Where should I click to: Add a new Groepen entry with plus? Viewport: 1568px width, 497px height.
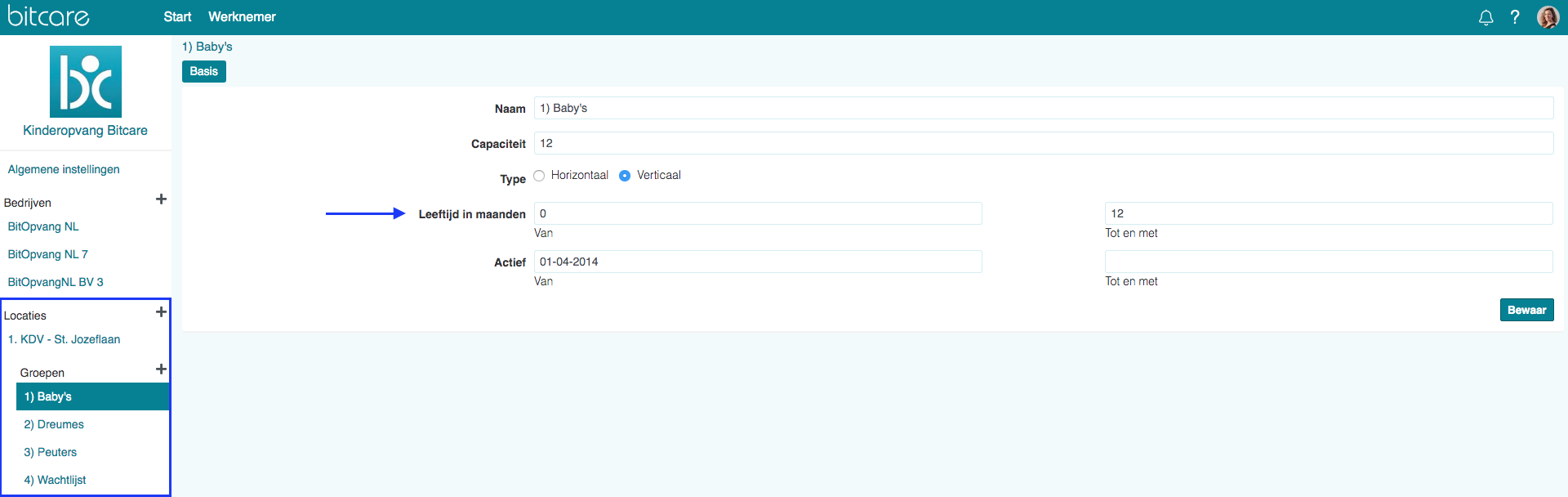161,369
